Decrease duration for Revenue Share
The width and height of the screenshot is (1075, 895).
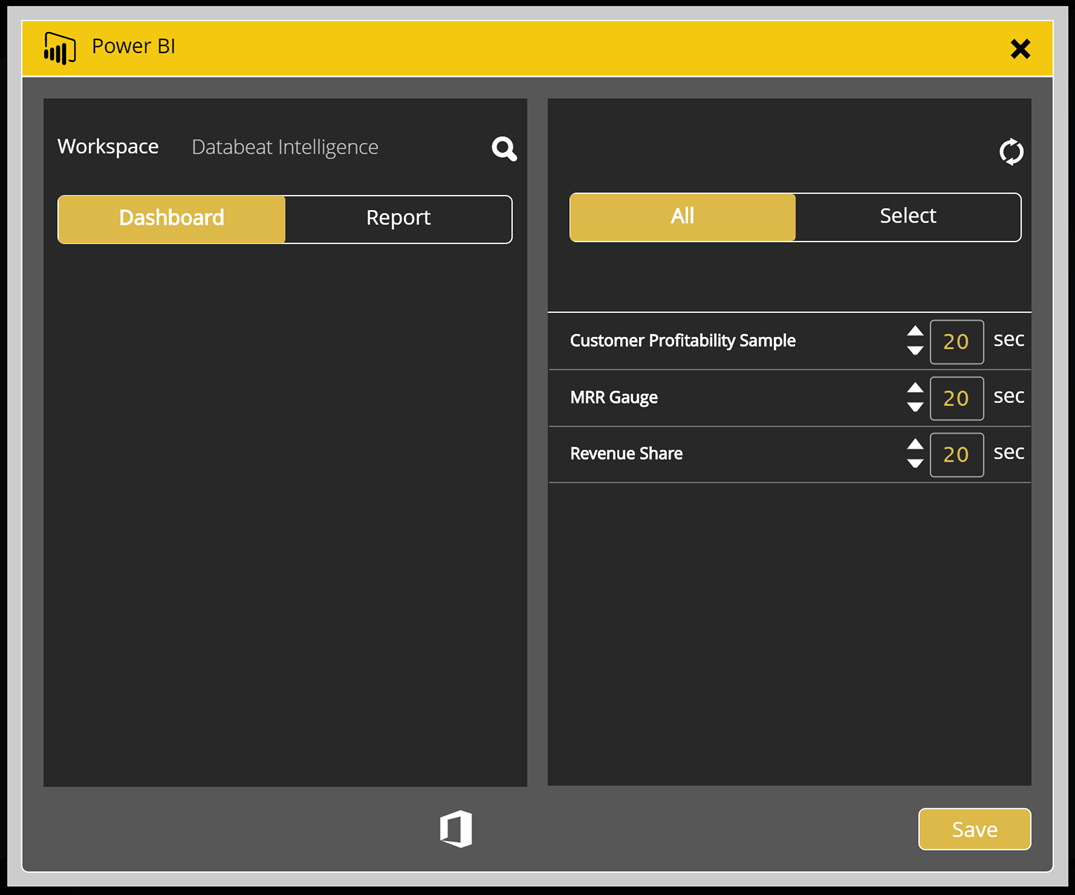[x=915, y=462]
